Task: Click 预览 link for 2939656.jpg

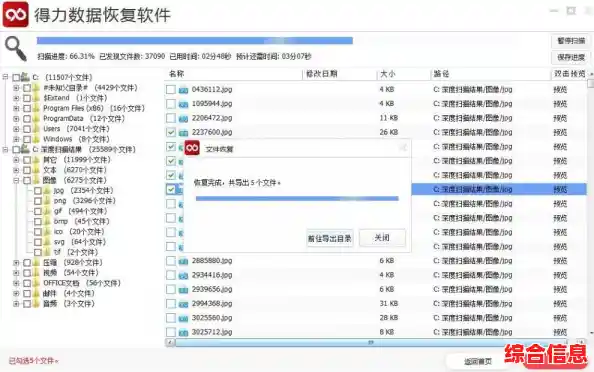Action: tap(560, 290)
